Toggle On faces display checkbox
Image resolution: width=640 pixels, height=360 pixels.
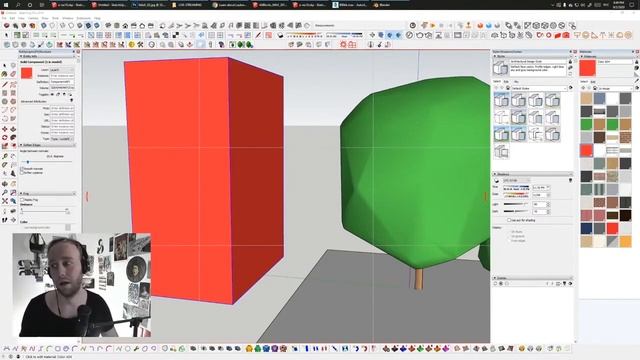[509, 232]
